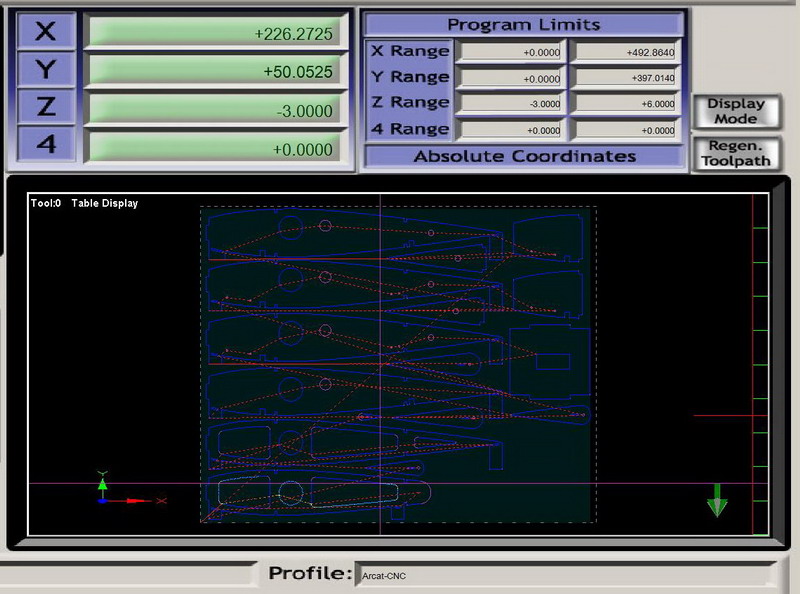Click the green down arrow icon
The height and width of the screenshot is (594, 800).
717,500
